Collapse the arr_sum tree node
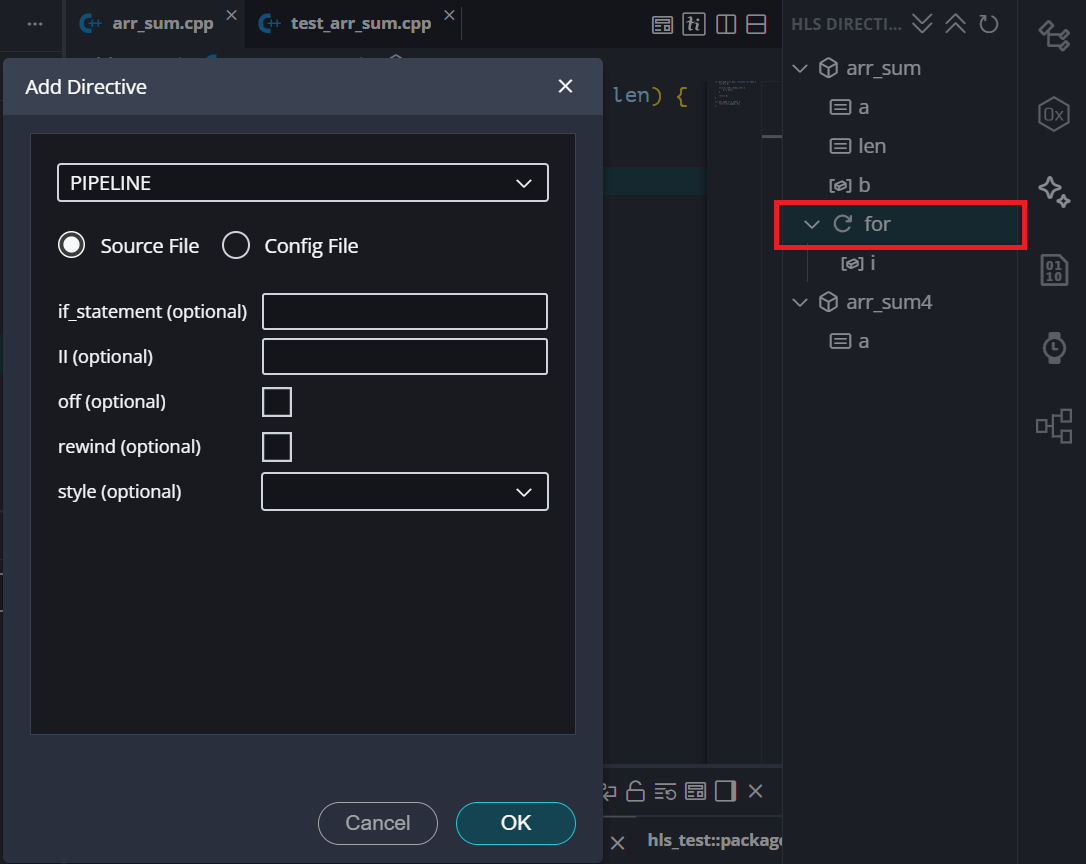The image size is (1086, 864). coord(800,69)
